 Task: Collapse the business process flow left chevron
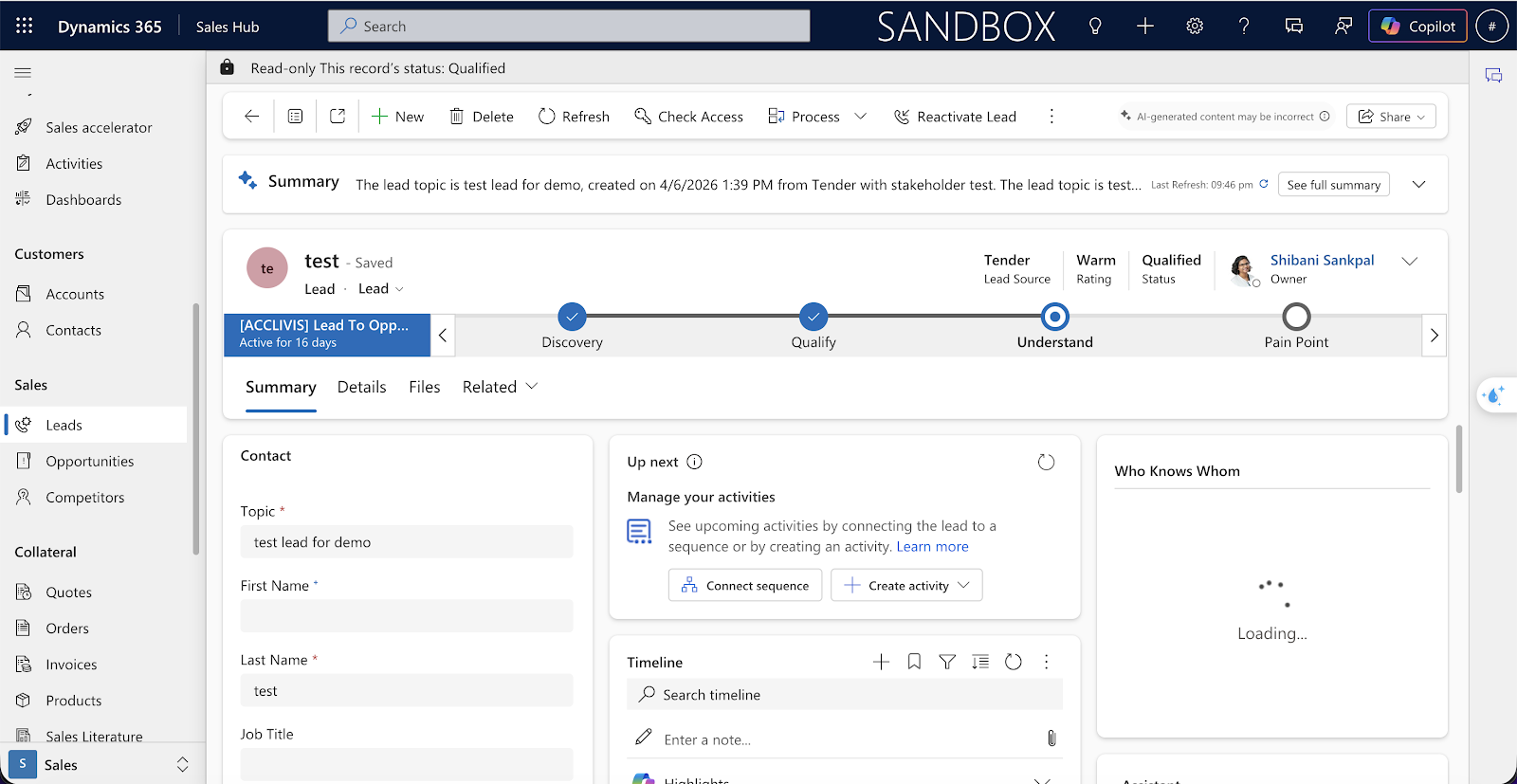click(x=443, y=335)
